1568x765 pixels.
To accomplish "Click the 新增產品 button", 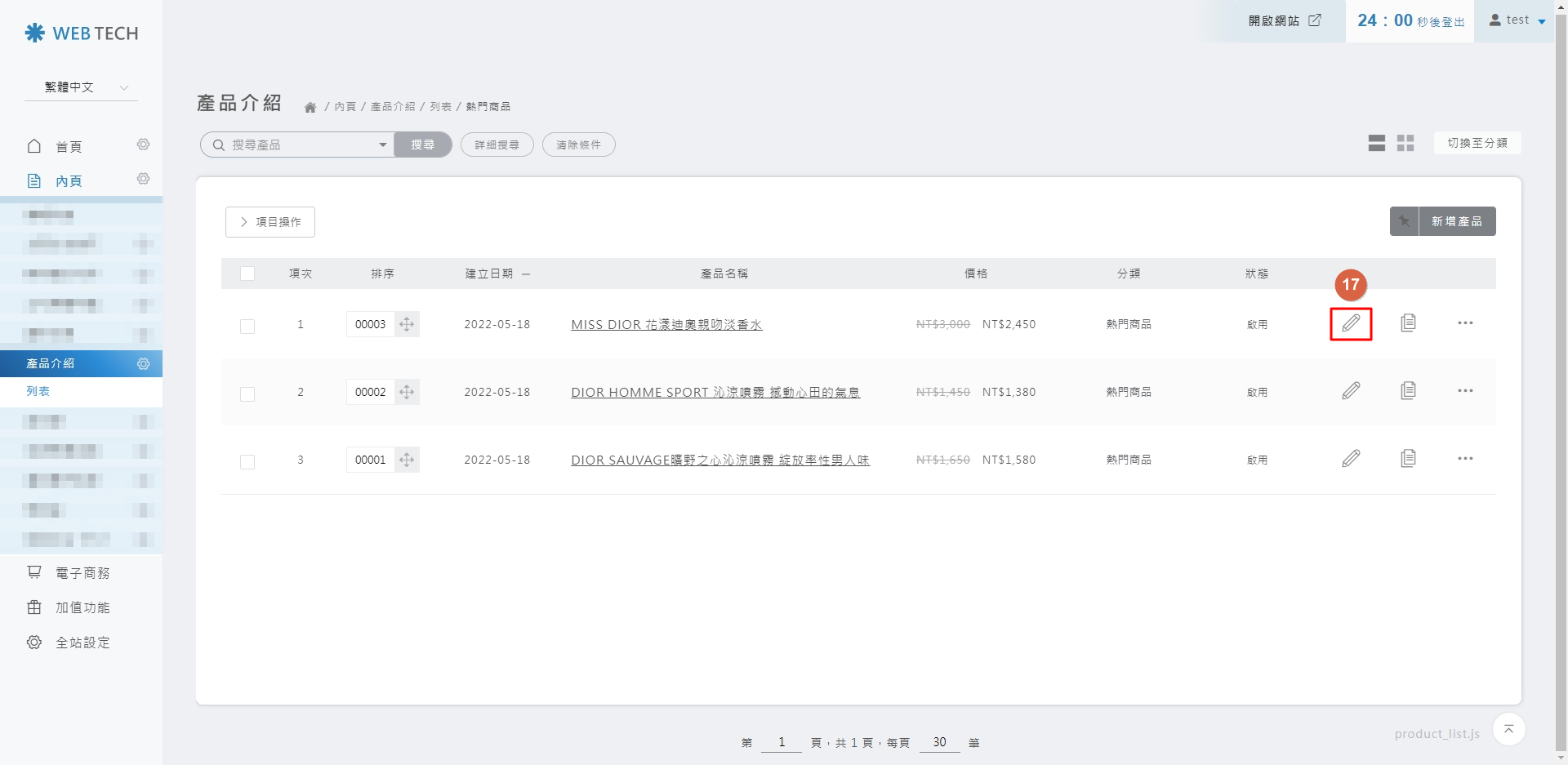I will (1457, 221).
